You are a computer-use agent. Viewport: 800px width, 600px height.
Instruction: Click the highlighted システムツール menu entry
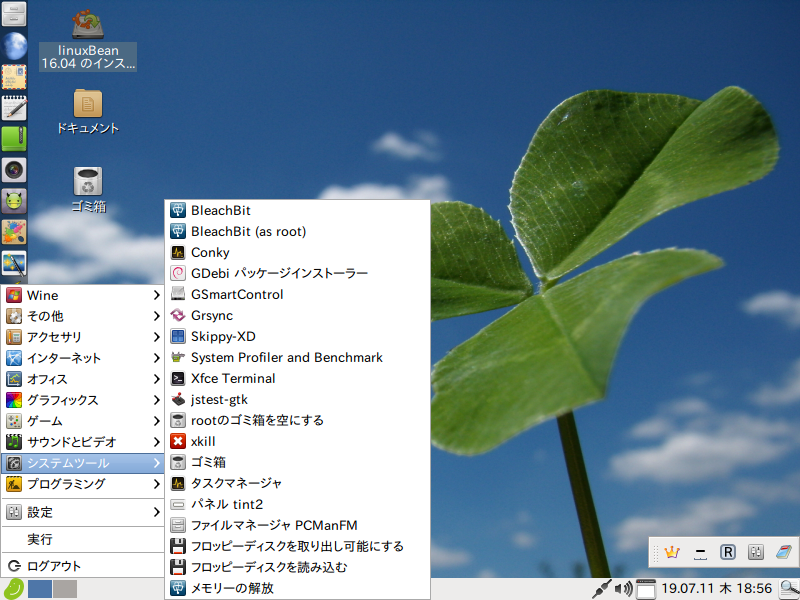(x=83, y=463)
